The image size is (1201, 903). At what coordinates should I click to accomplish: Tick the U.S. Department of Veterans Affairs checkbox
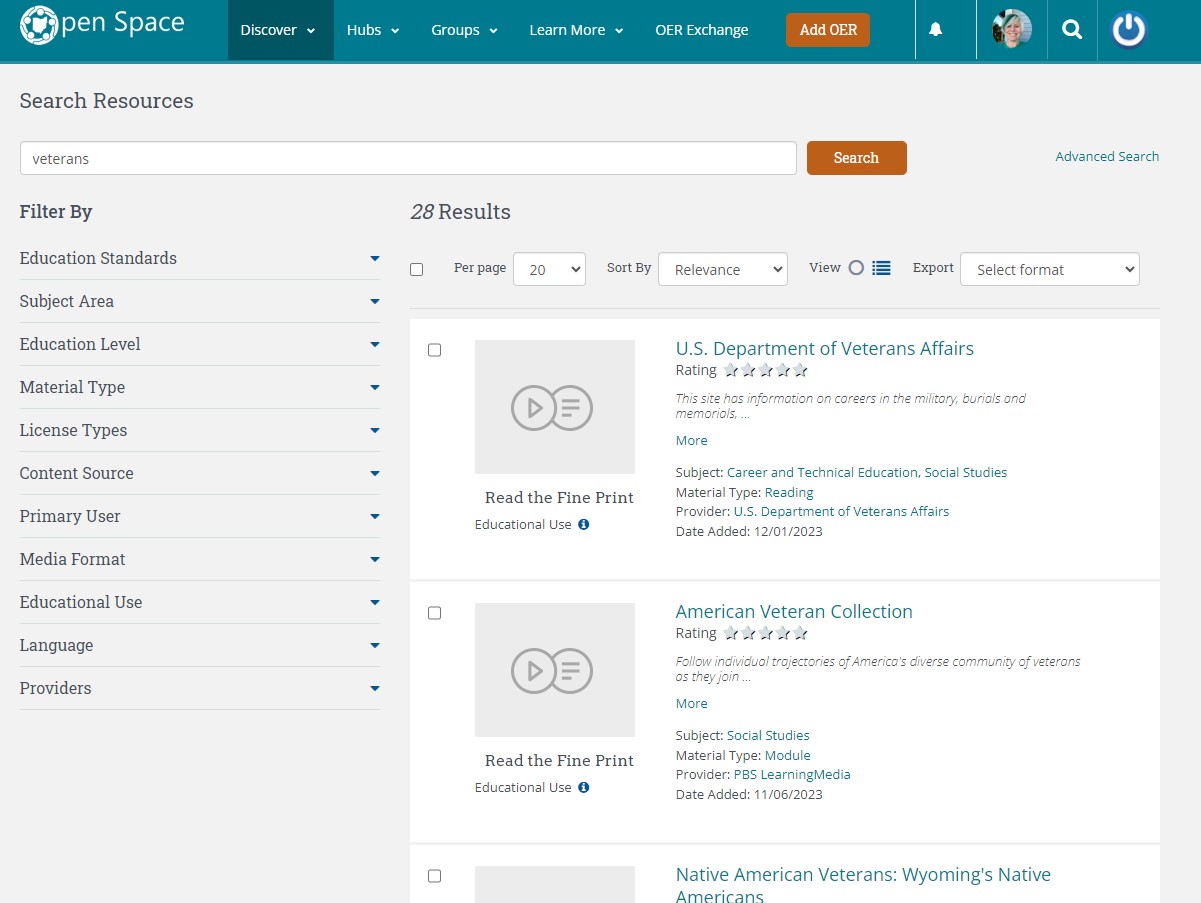[x=434, y=350]
